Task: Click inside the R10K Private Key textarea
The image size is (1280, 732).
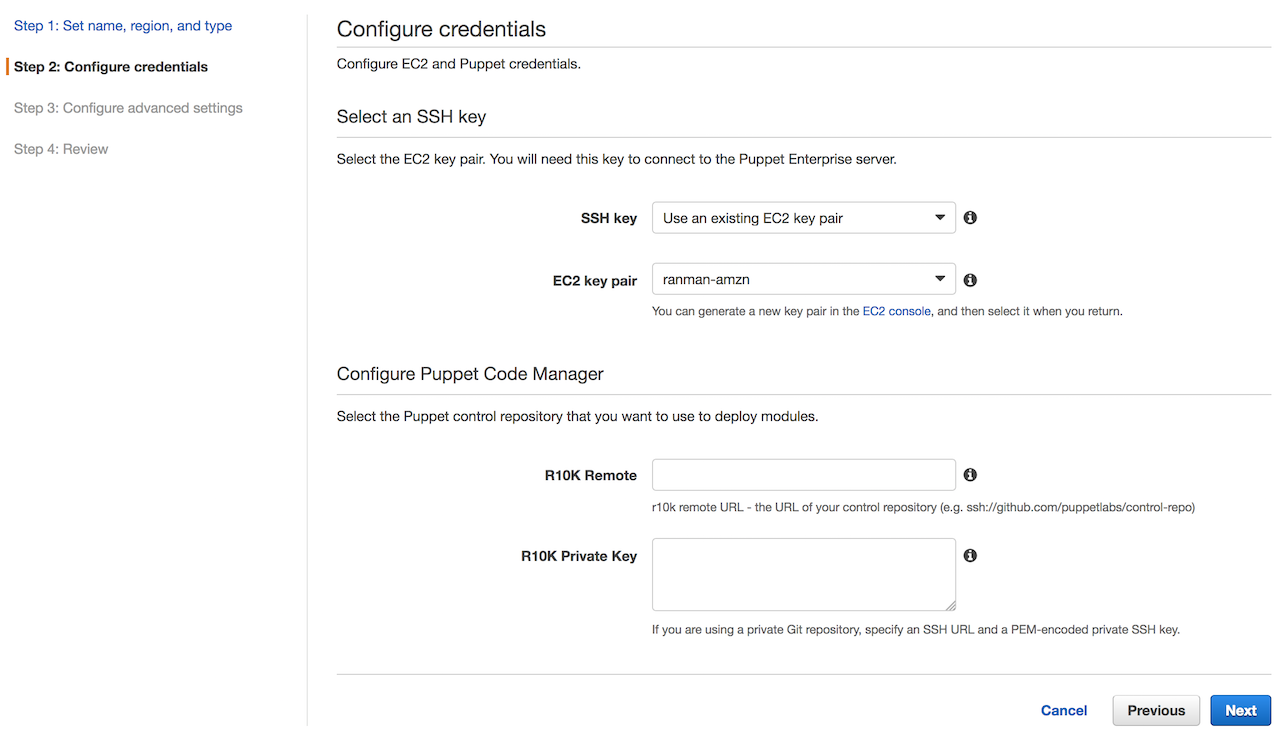Action: coord(803,574)
